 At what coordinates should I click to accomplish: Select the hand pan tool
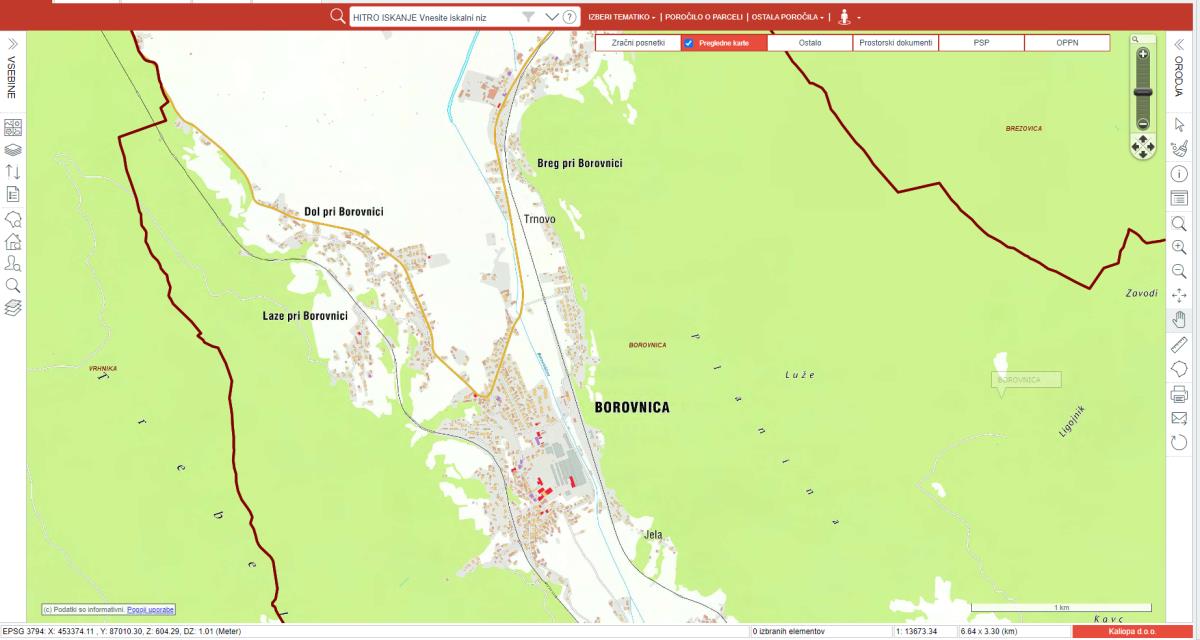pyautogui.click(x=1179, y=320)
